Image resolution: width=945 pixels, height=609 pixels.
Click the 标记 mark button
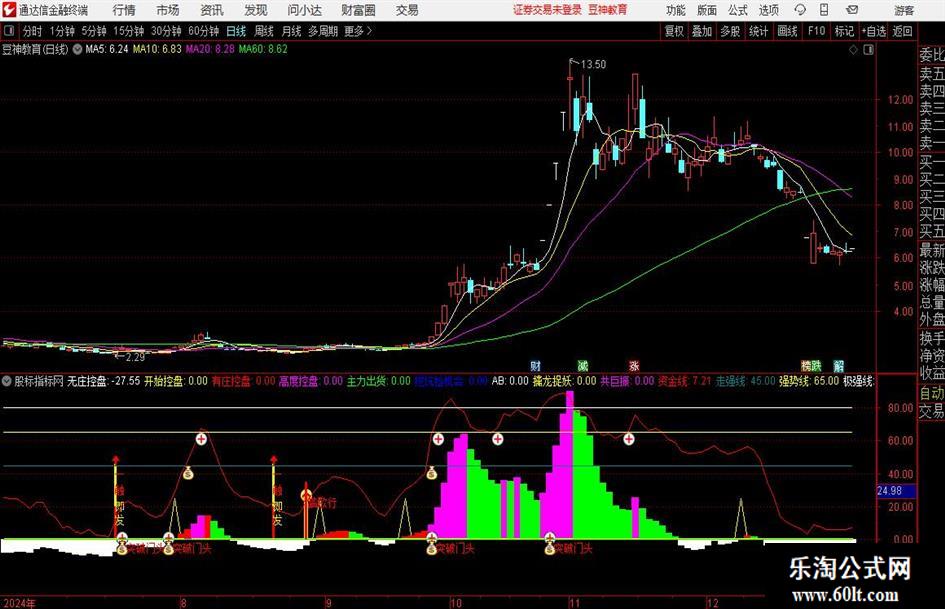(x=844, y=31)
